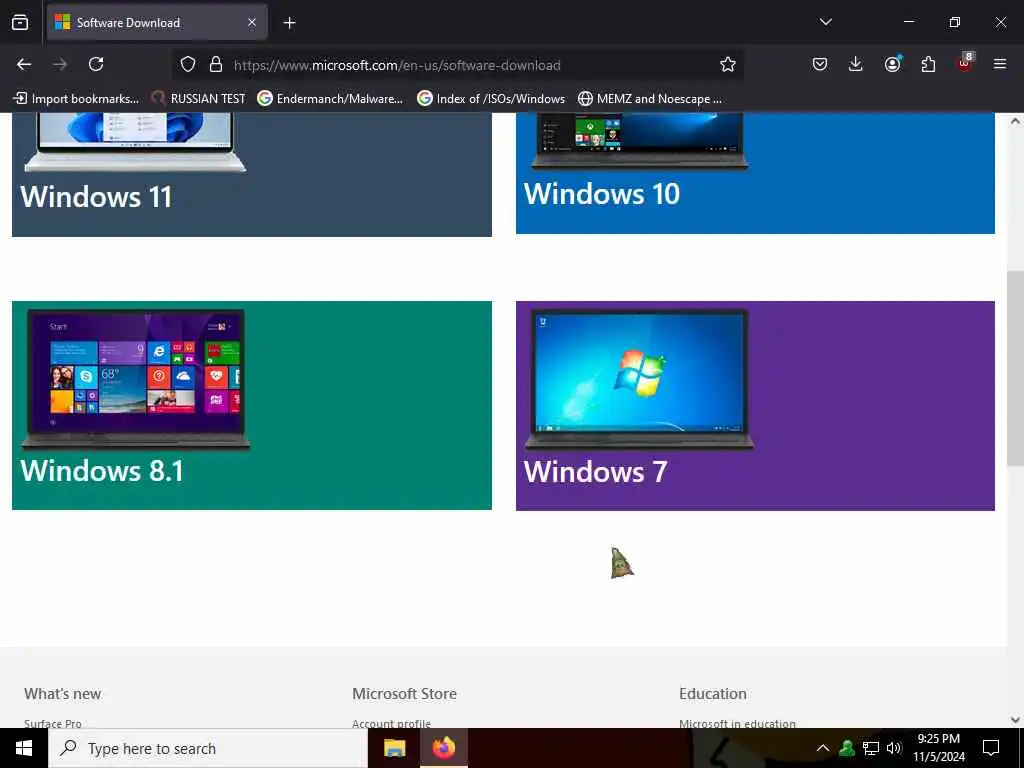Open Firefox account menu
The width and height of the screenshot is (1024, 768).
pos(892,64)
